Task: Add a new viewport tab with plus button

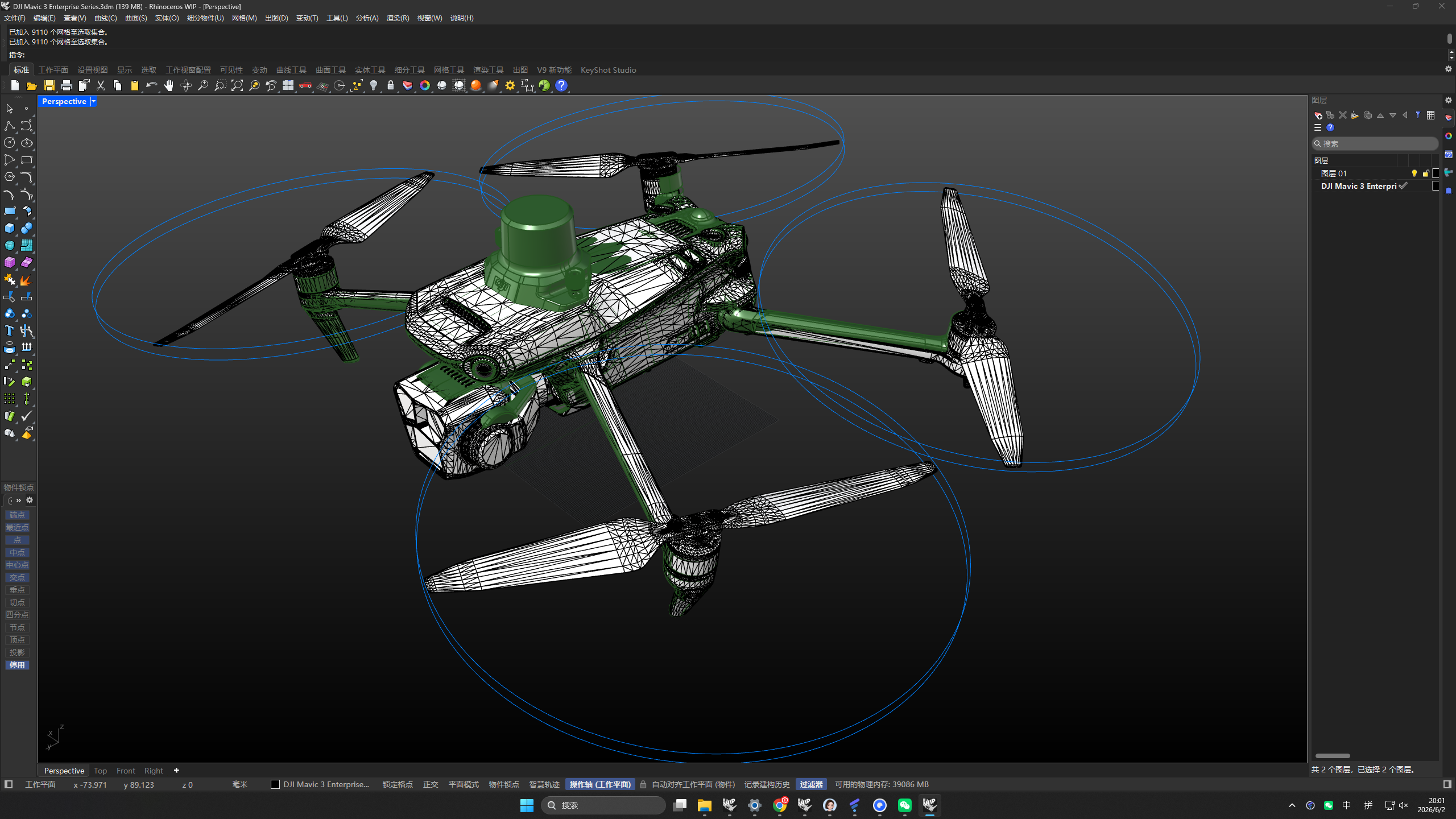Action: 176,771
